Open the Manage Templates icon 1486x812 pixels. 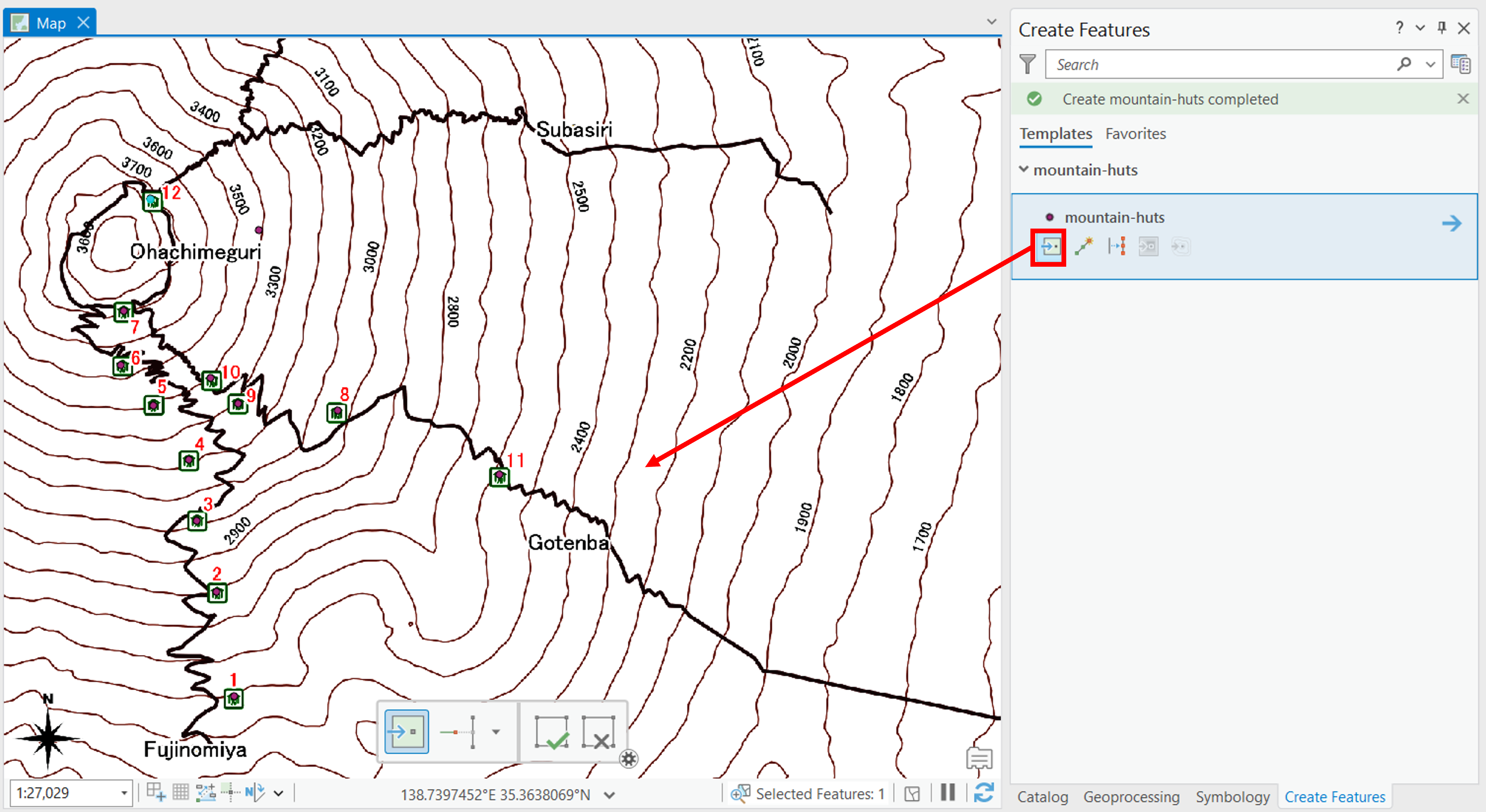pos(1461,64)
